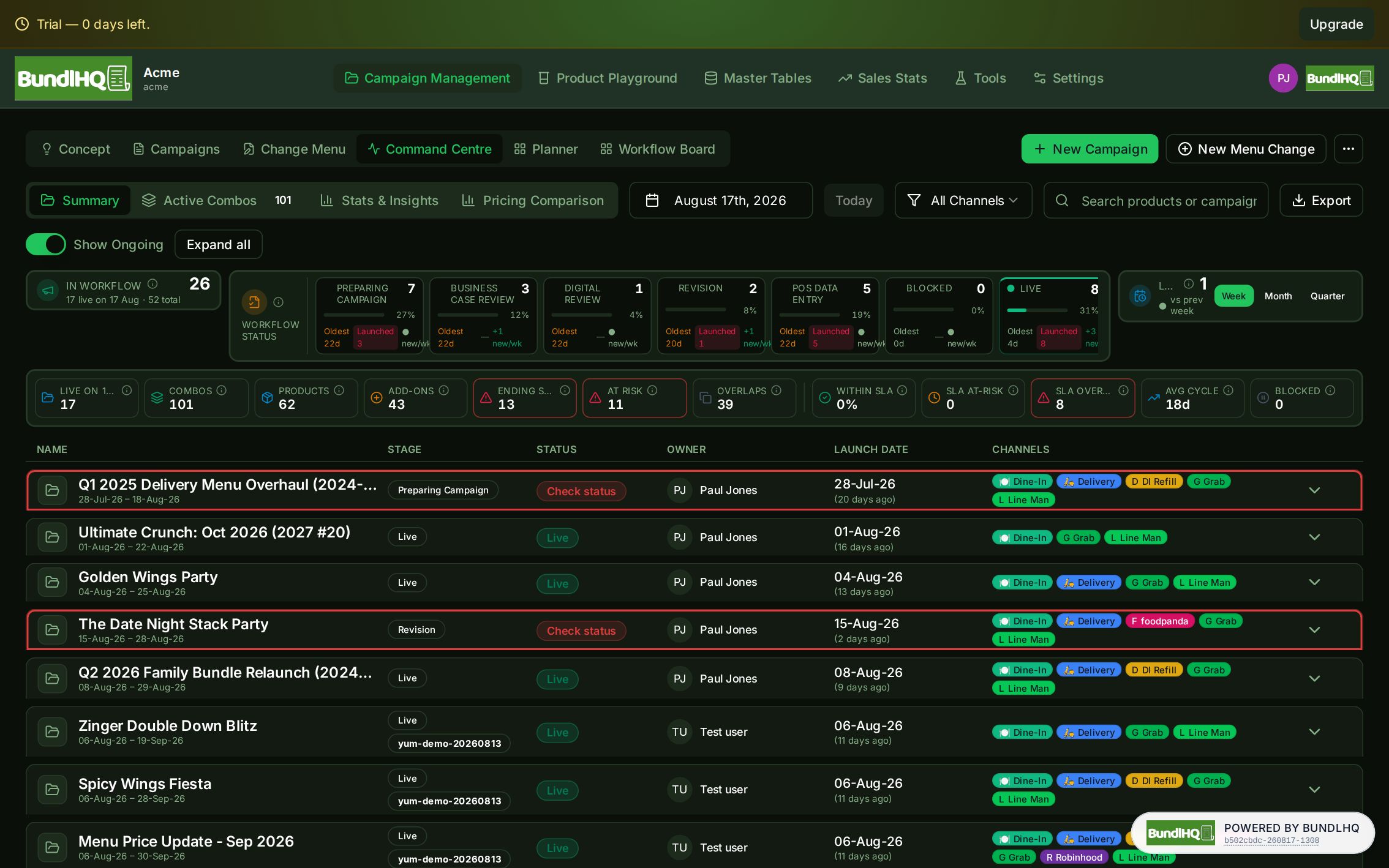
Task: Click the Blocked stat info icon
Action: coord(1330,390)
